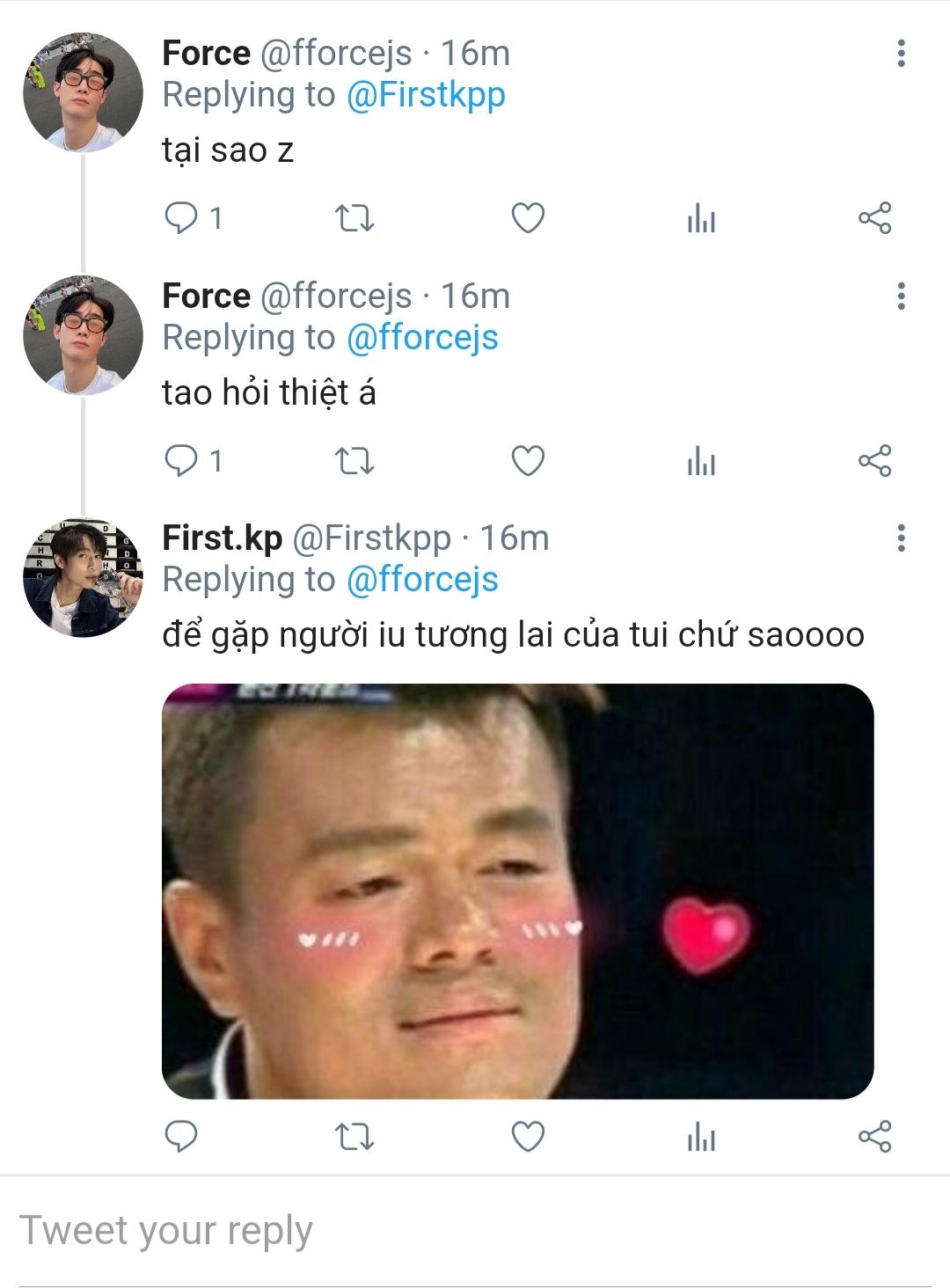The image size is (950, 1288).
Task: Open the @Firstkpp mention link
Action: click(426, 96)
